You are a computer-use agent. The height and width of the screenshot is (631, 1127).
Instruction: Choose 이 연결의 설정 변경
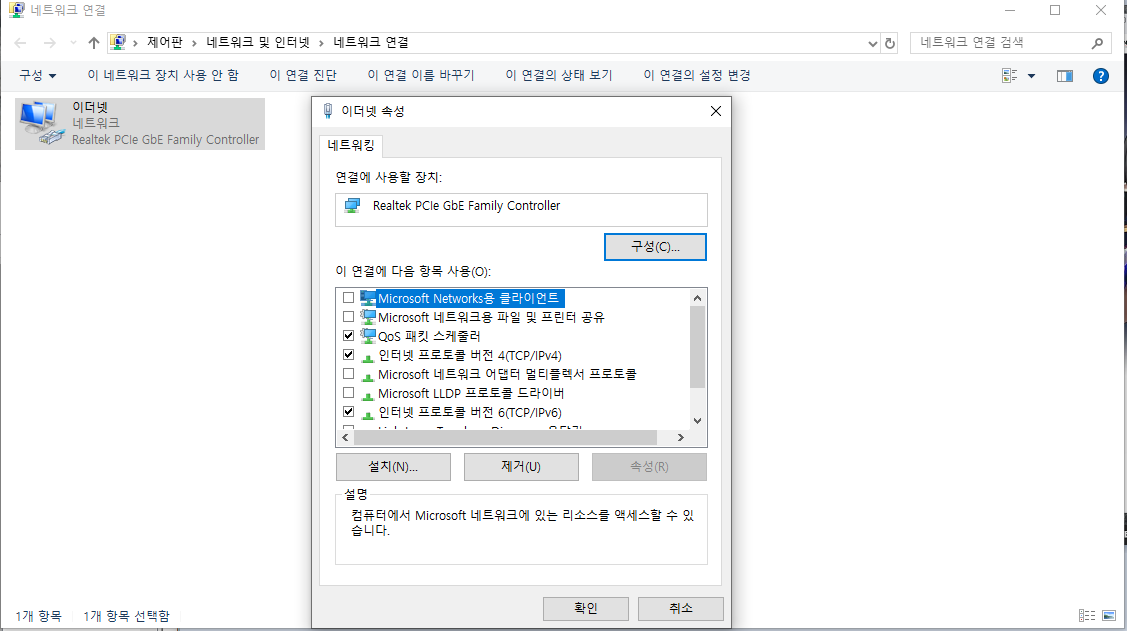696,75
